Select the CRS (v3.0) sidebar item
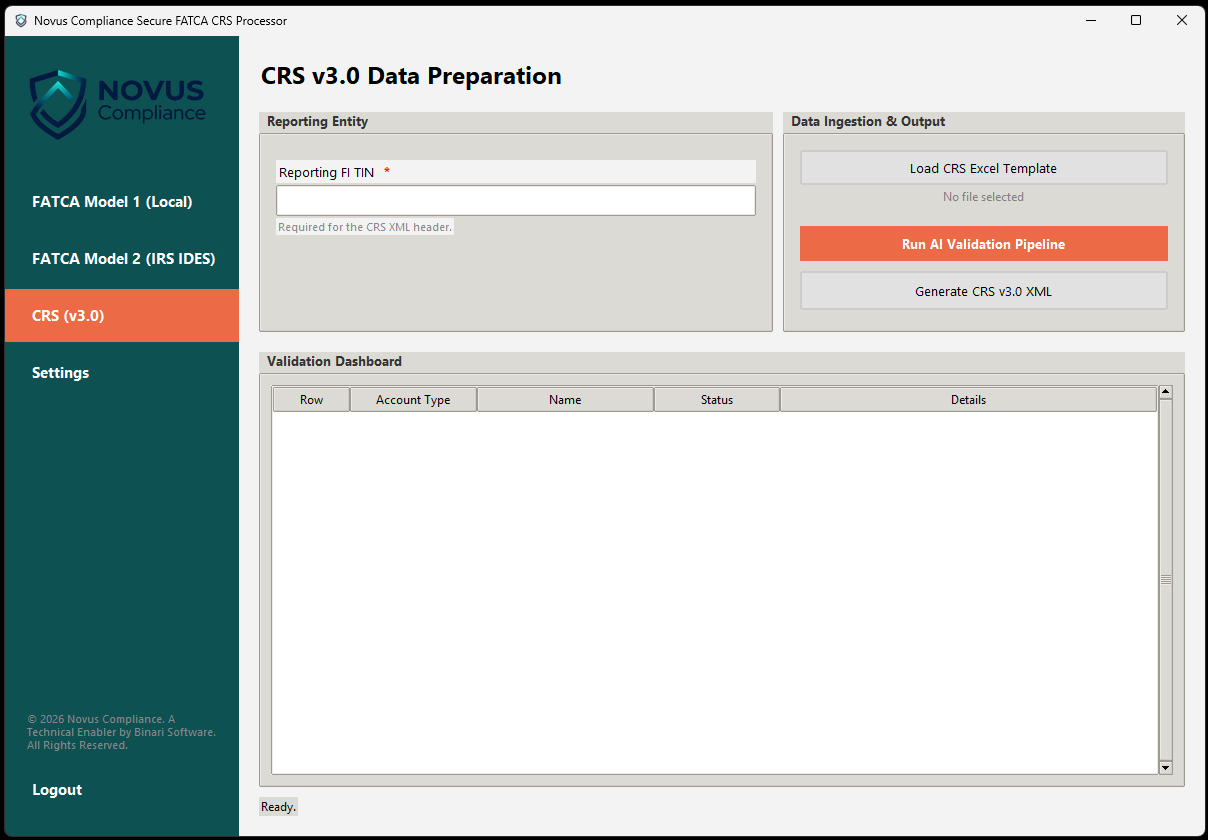The width and height of the screenshot is (1208, 840). point(122,315)
